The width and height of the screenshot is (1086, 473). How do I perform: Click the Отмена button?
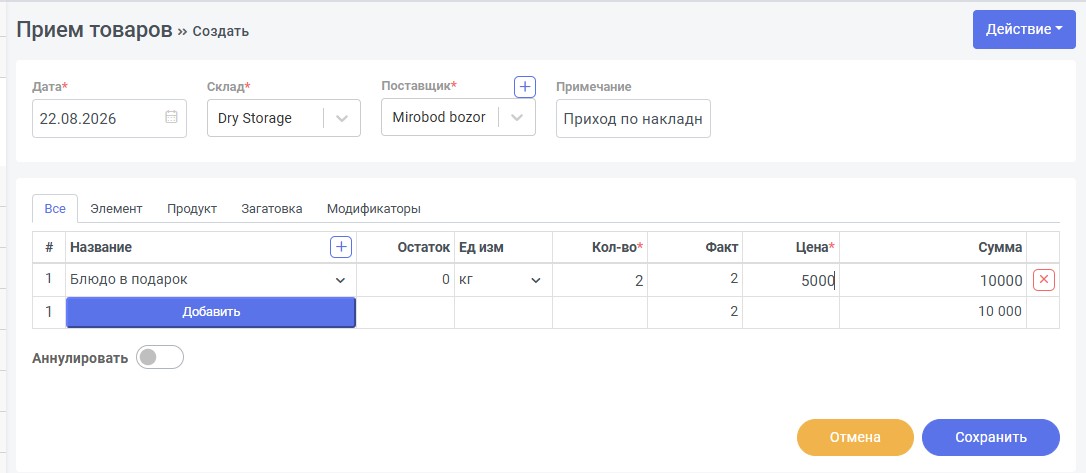(x=855, y=437)
